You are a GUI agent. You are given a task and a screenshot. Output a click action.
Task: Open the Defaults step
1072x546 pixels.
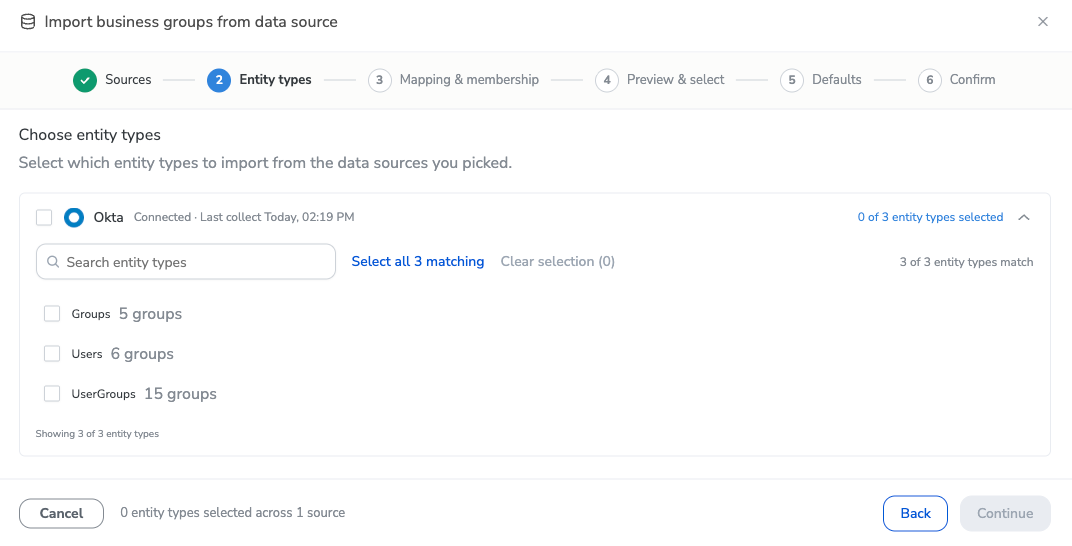tap(837, 80)
